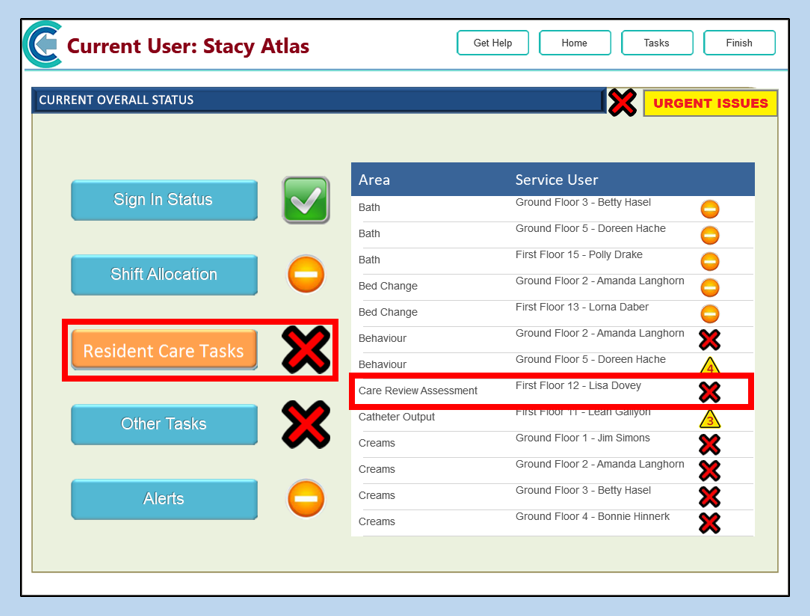Viewport: 810px width, 616px height.
Task: Open Urgent Issues yellow banner
Action: click(x=710, y=103)
